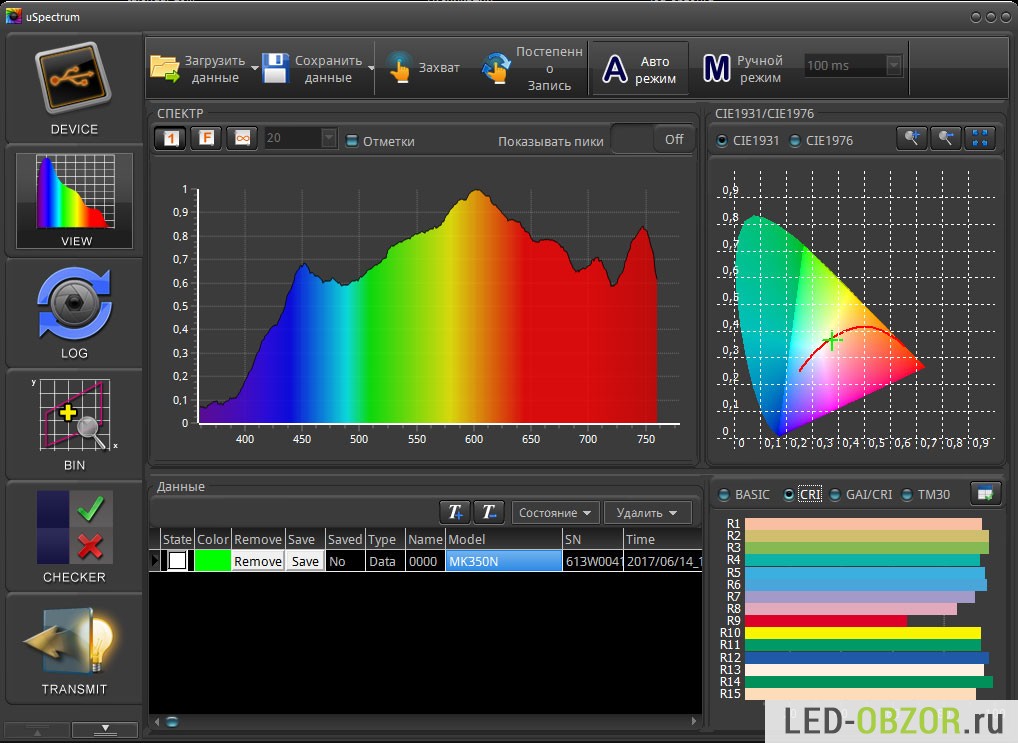Zoom in on the CIE diagram

tap(911, 139)
